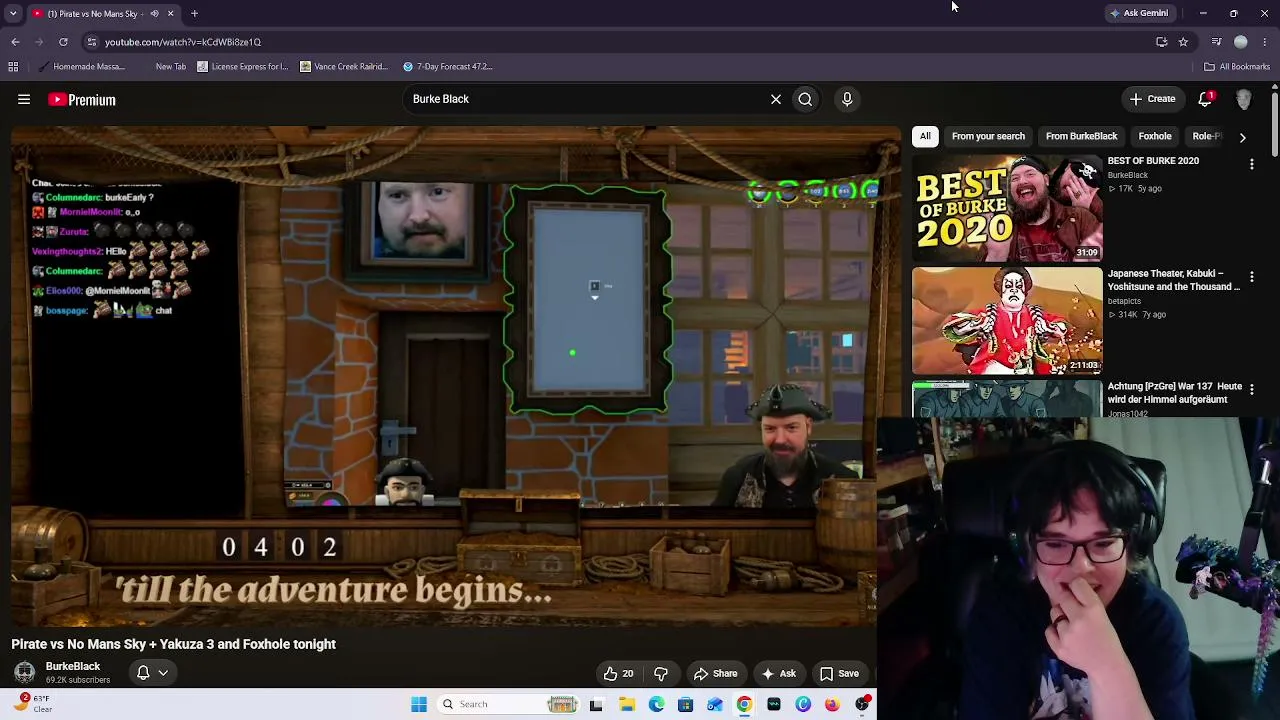Viewport: 1280px width, 720px height.
Task: Open License Express bookmark
Action: (x=242, y=67)
